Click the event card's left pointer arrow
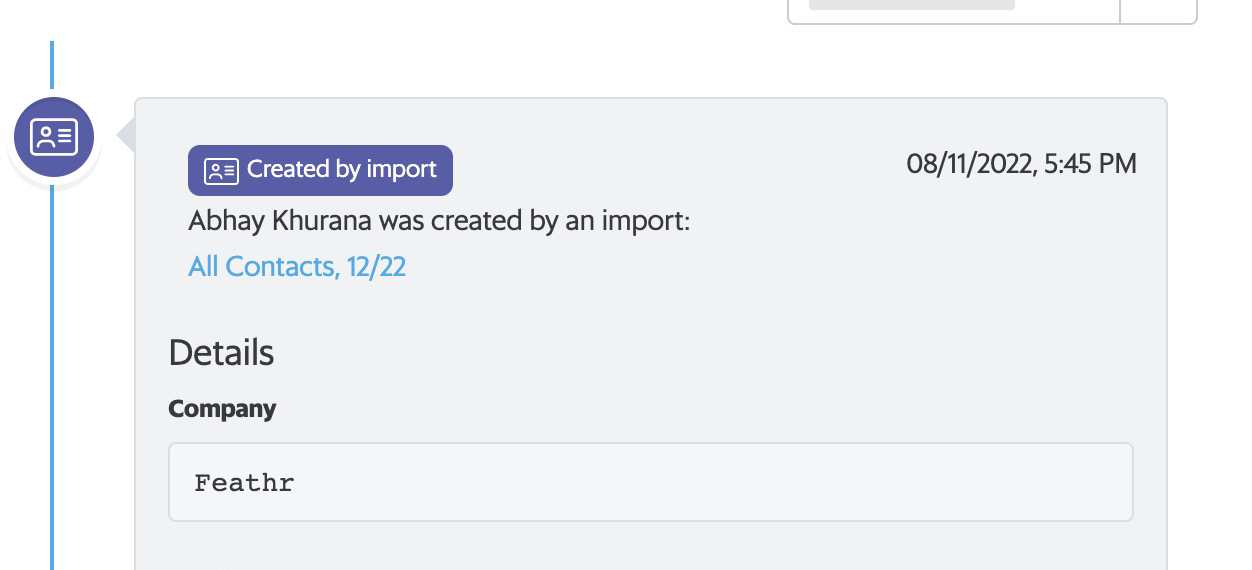The width and height of the screenshot is (1252, 570). [126, 136]
